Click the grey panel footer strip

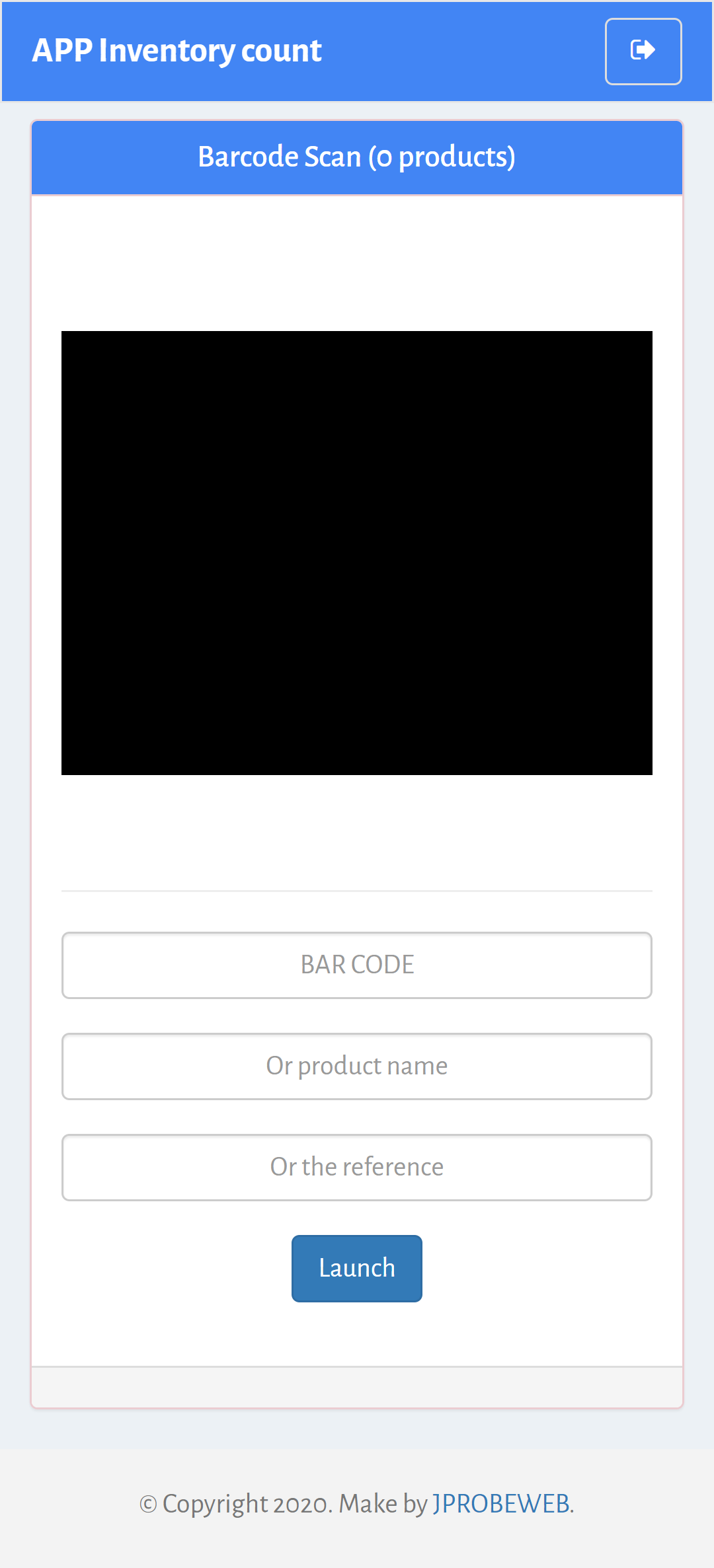(x=357, y=1387)
